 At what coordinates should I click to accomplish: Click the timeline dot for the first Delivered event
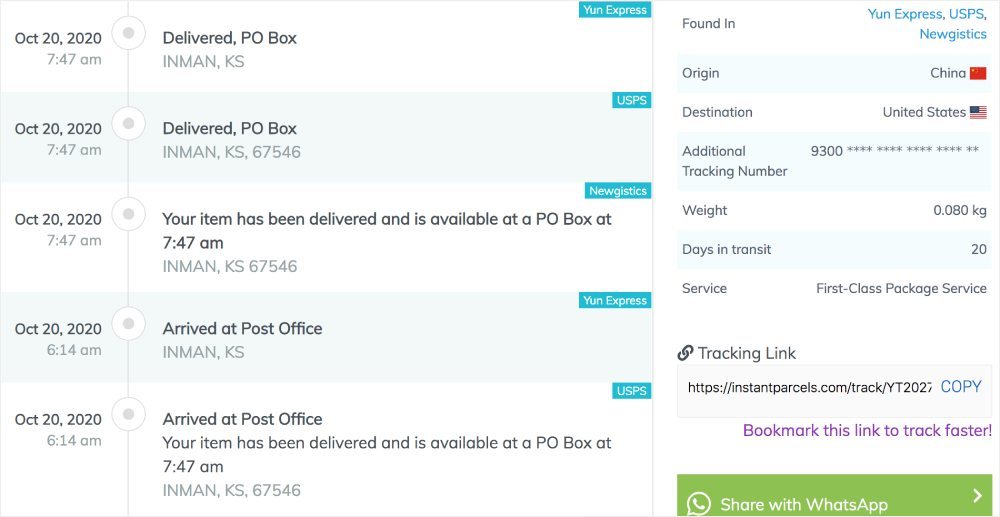(128, 34)
